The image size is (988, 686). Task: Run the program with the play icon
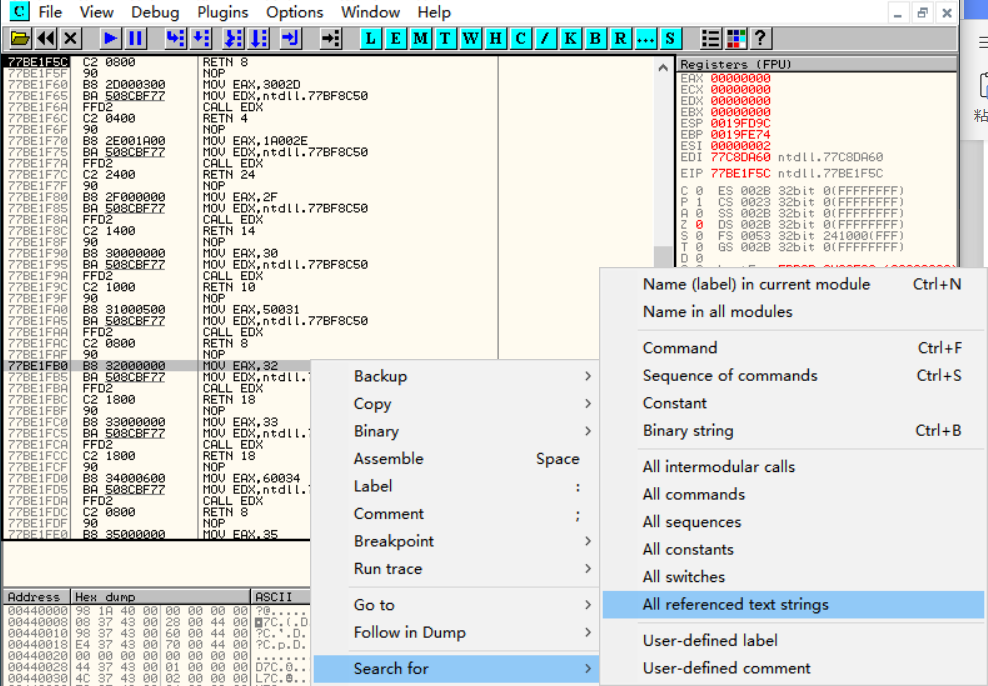pyautogui.click(x=108, y=38)
